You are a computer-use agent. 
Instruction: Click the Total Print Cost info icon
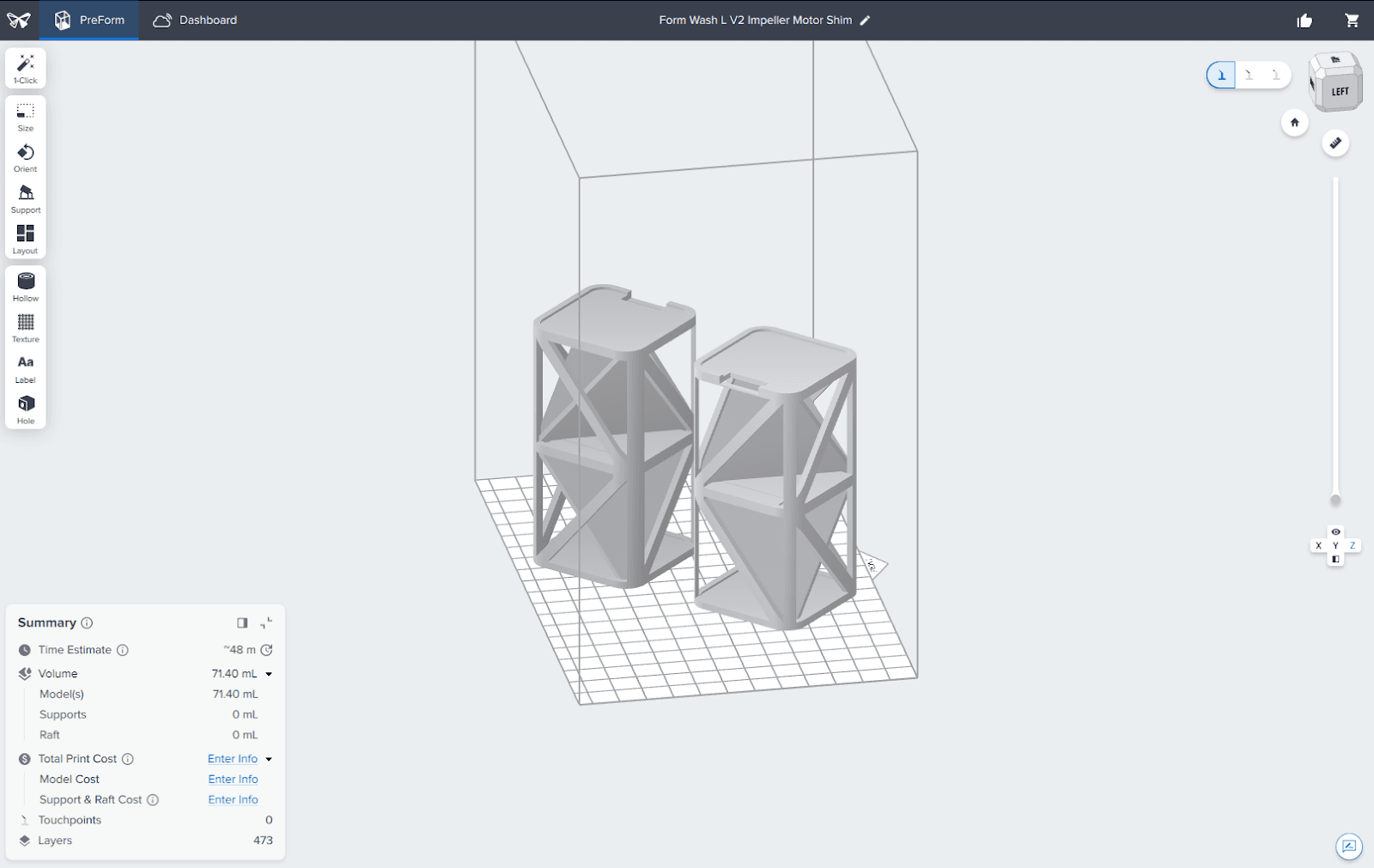(x=128, y=759)
